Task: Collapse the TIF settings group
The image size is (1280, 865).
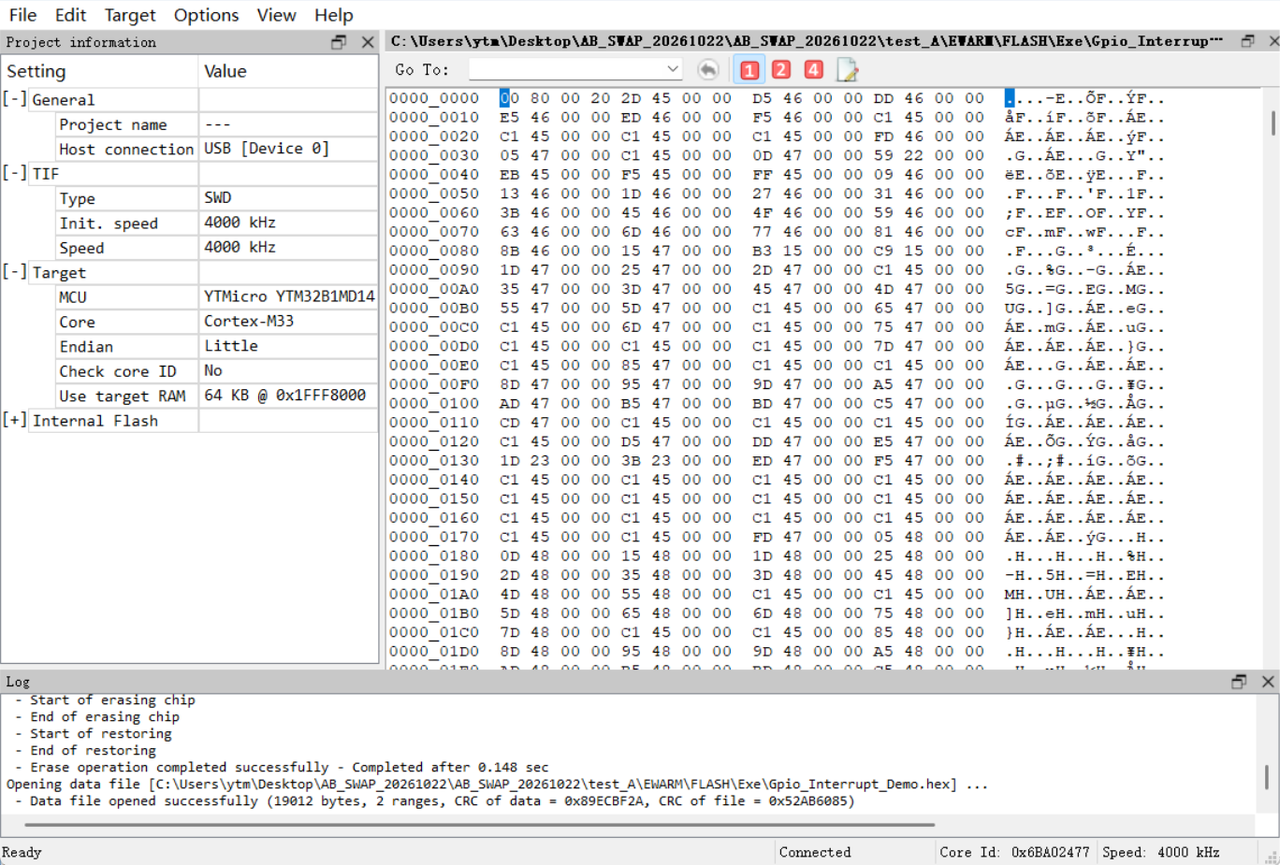Action: pyautogui.click(x=15, y=174)
